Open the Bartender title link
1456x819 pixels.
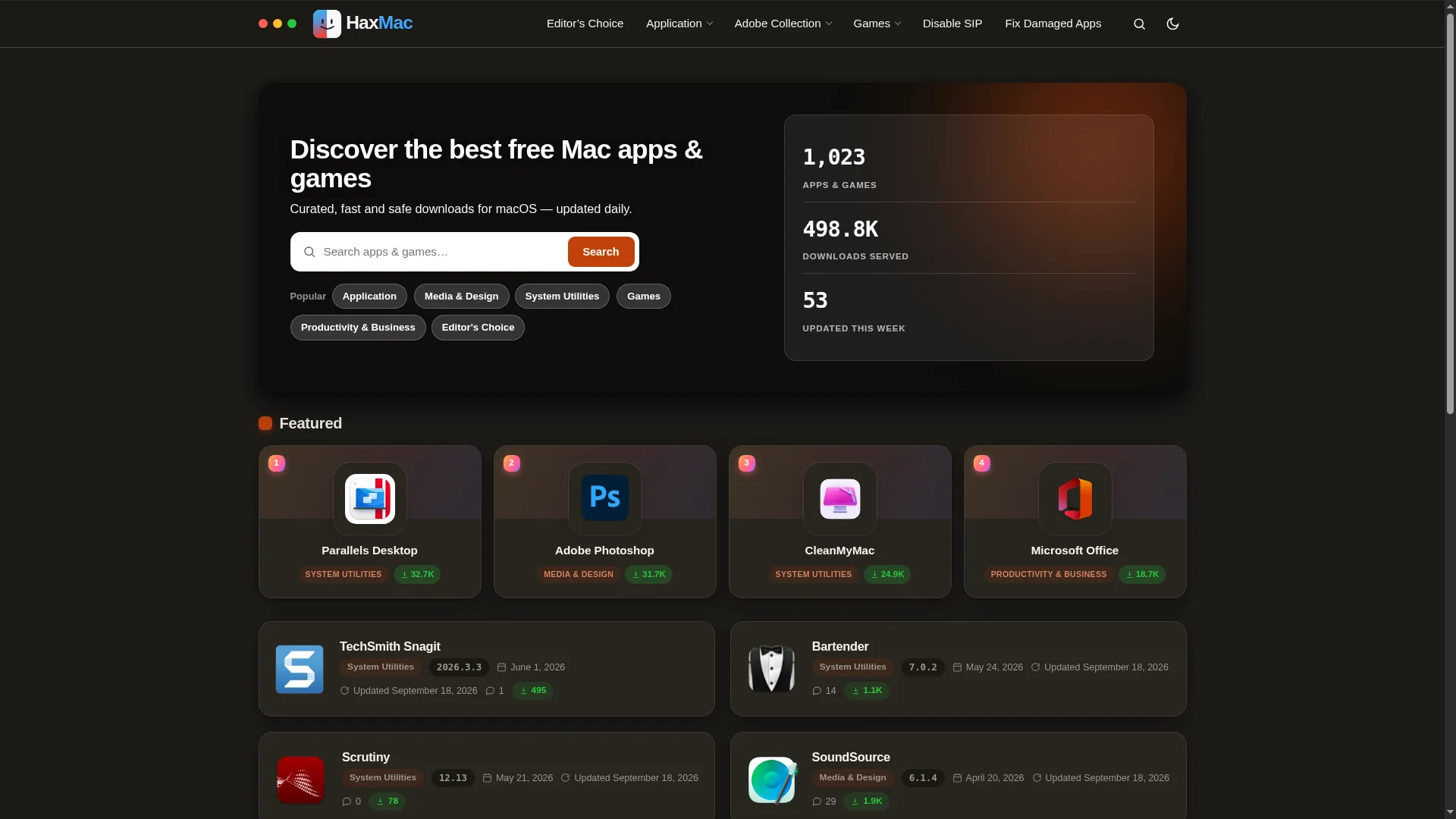pos(840,646)
